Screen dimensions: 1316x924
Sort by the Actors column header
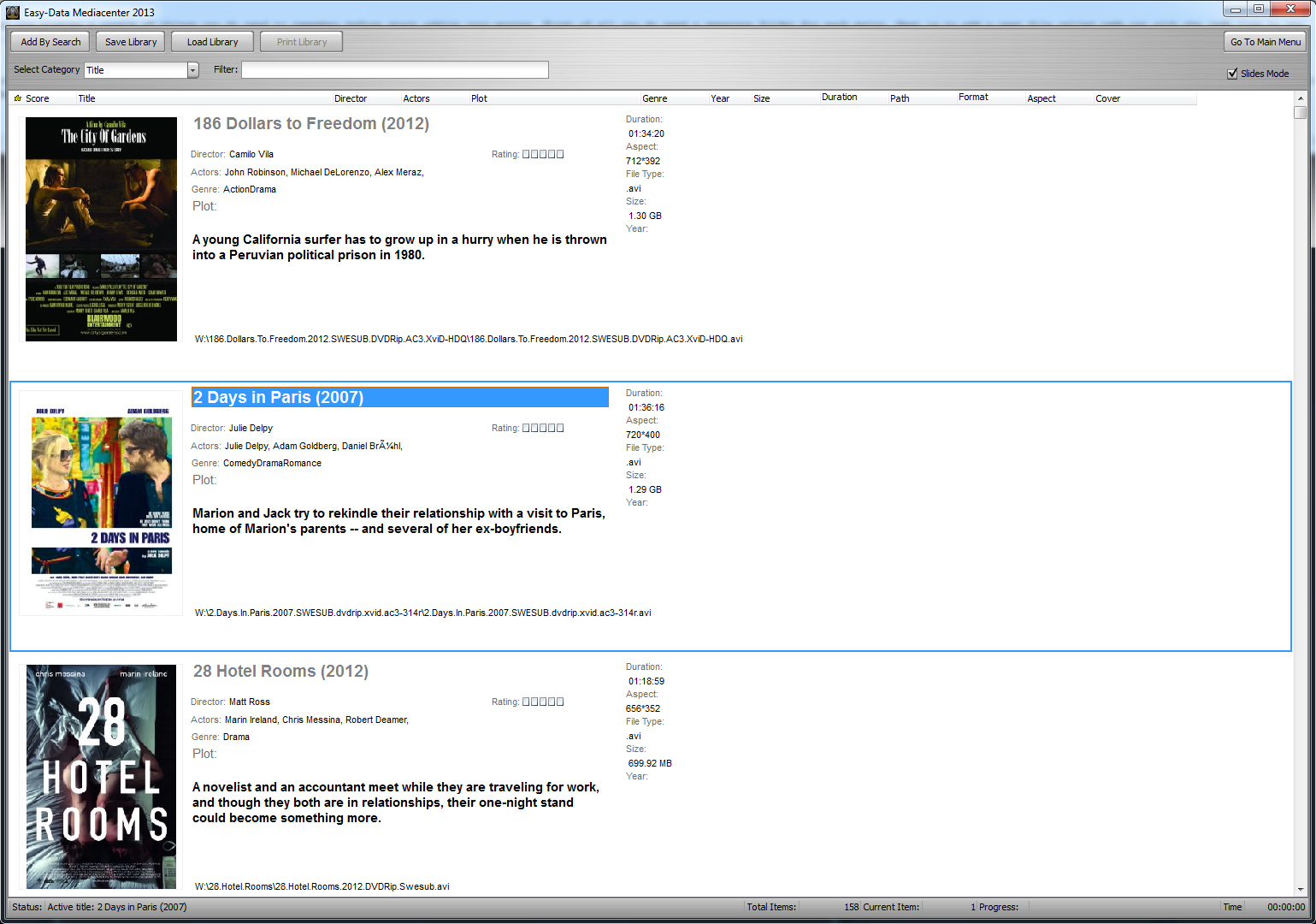tap(416, 98)
